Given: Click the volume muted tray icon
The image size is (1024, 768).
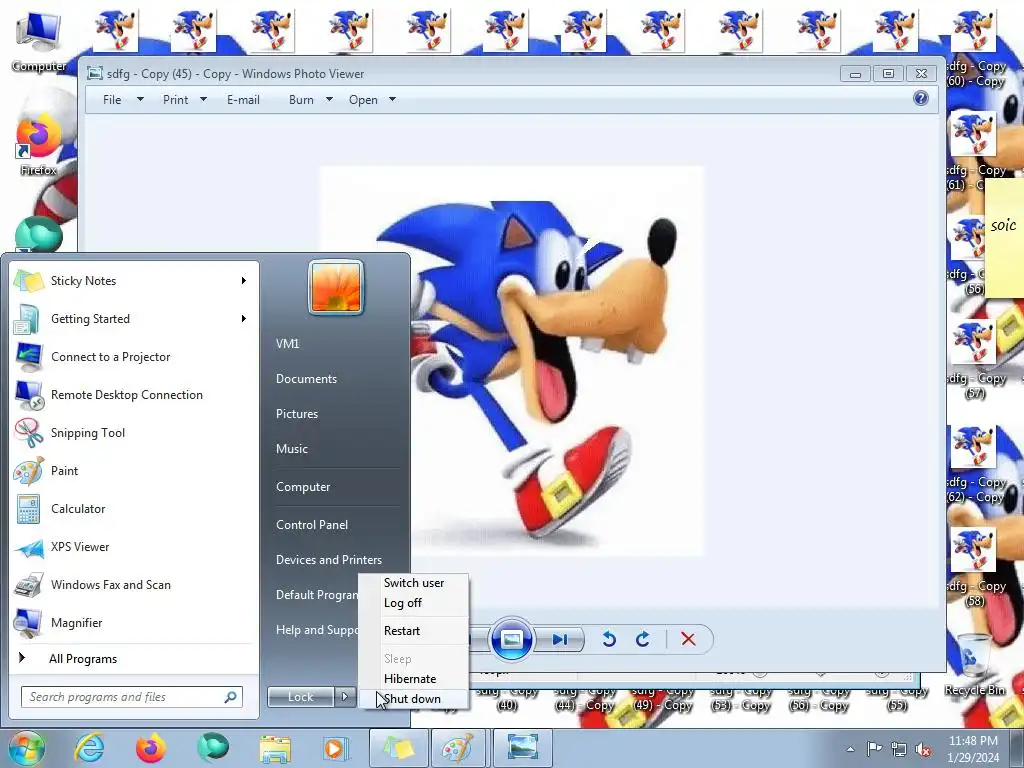Looking at the screenshot, I should [923, 749].
